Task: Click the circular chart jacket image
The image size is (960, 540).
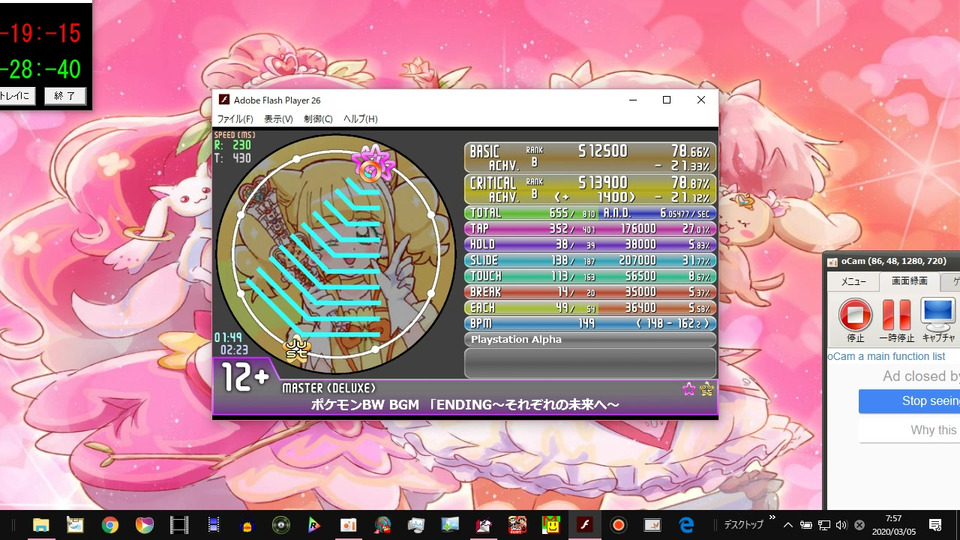Action: (x=336, y=254)
